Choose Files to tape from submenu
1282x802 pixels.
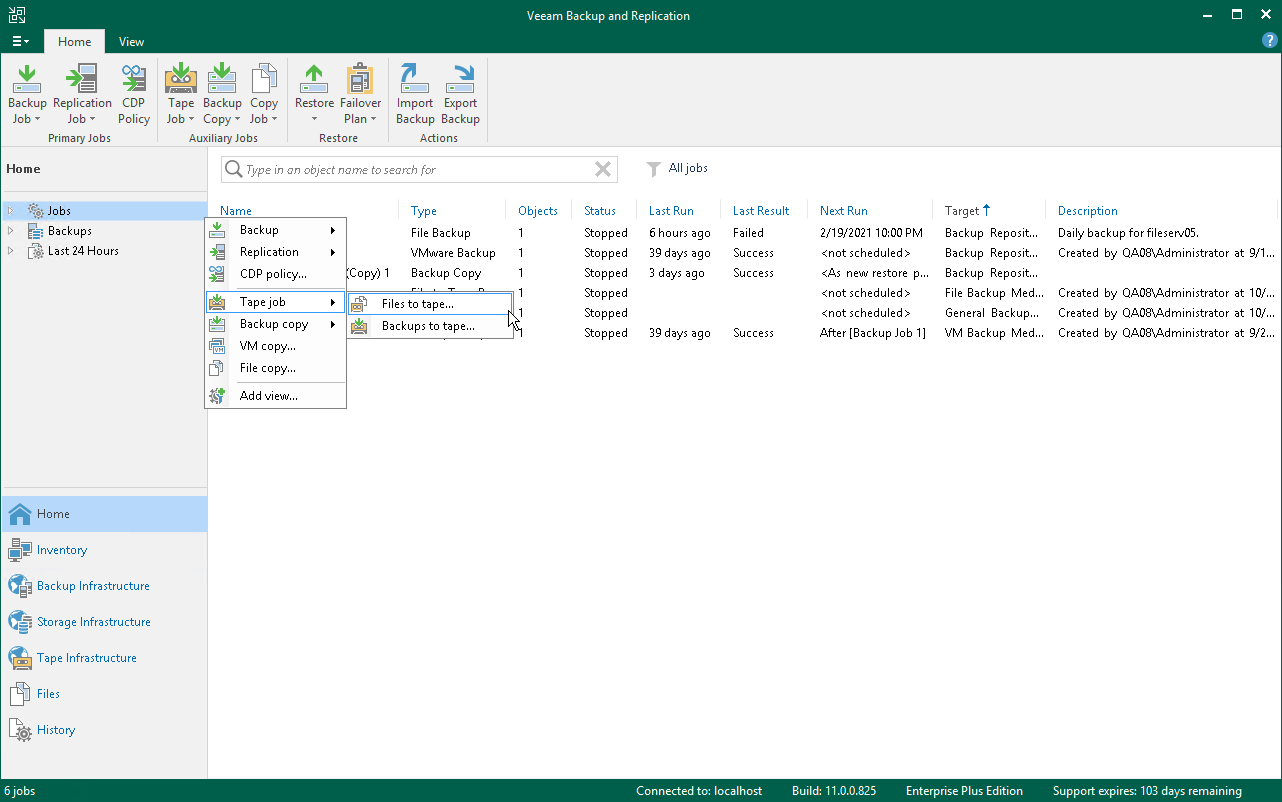coord(417,304)
